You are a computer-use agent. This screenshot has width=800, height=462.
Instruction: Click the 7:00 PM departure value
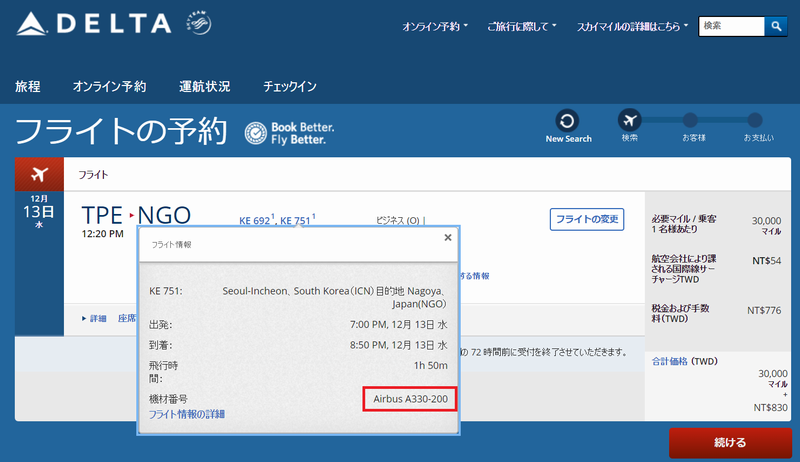tap(398, 324)
